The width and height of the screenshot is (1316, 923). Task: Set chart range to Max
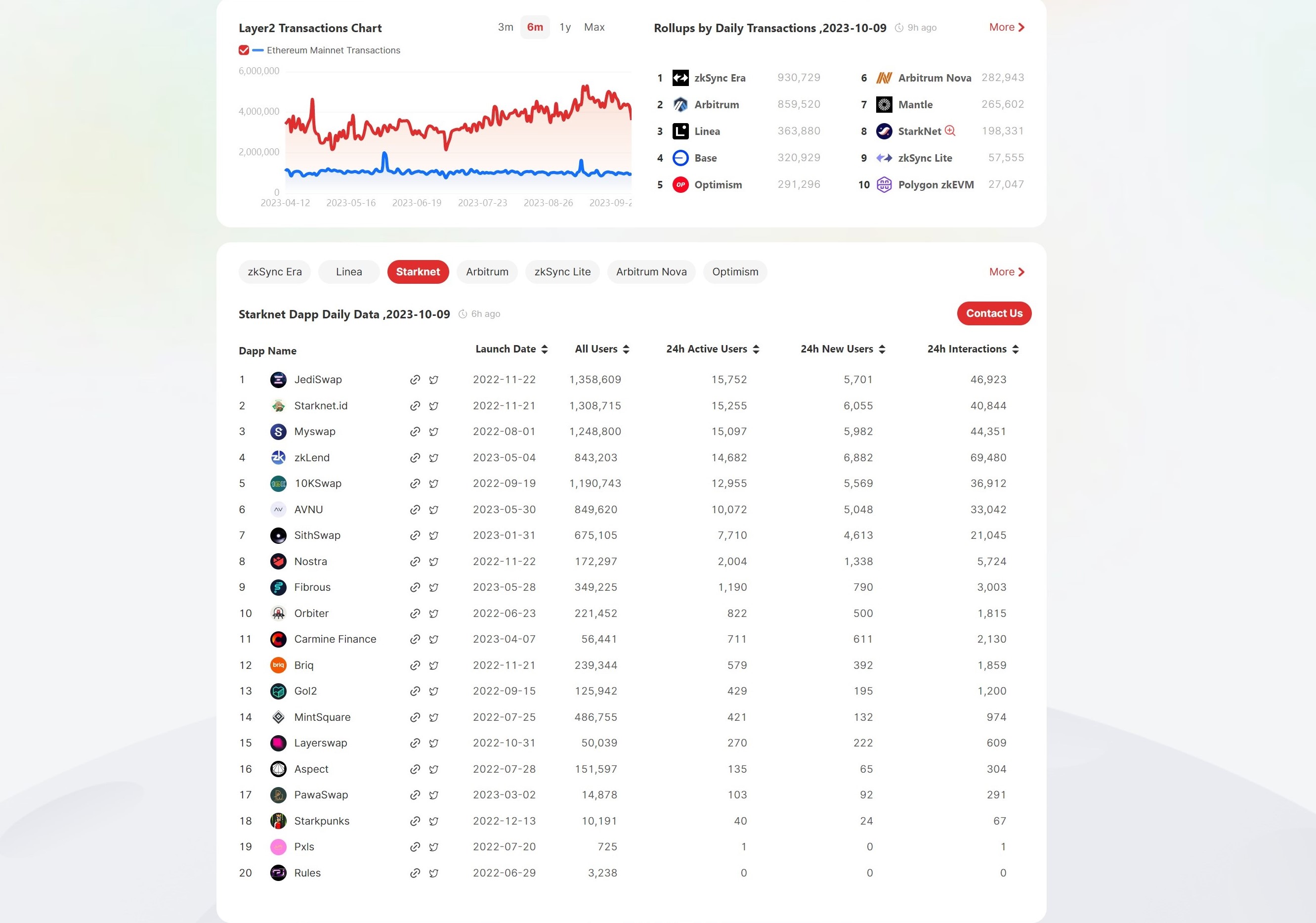(x=594, y=28)
